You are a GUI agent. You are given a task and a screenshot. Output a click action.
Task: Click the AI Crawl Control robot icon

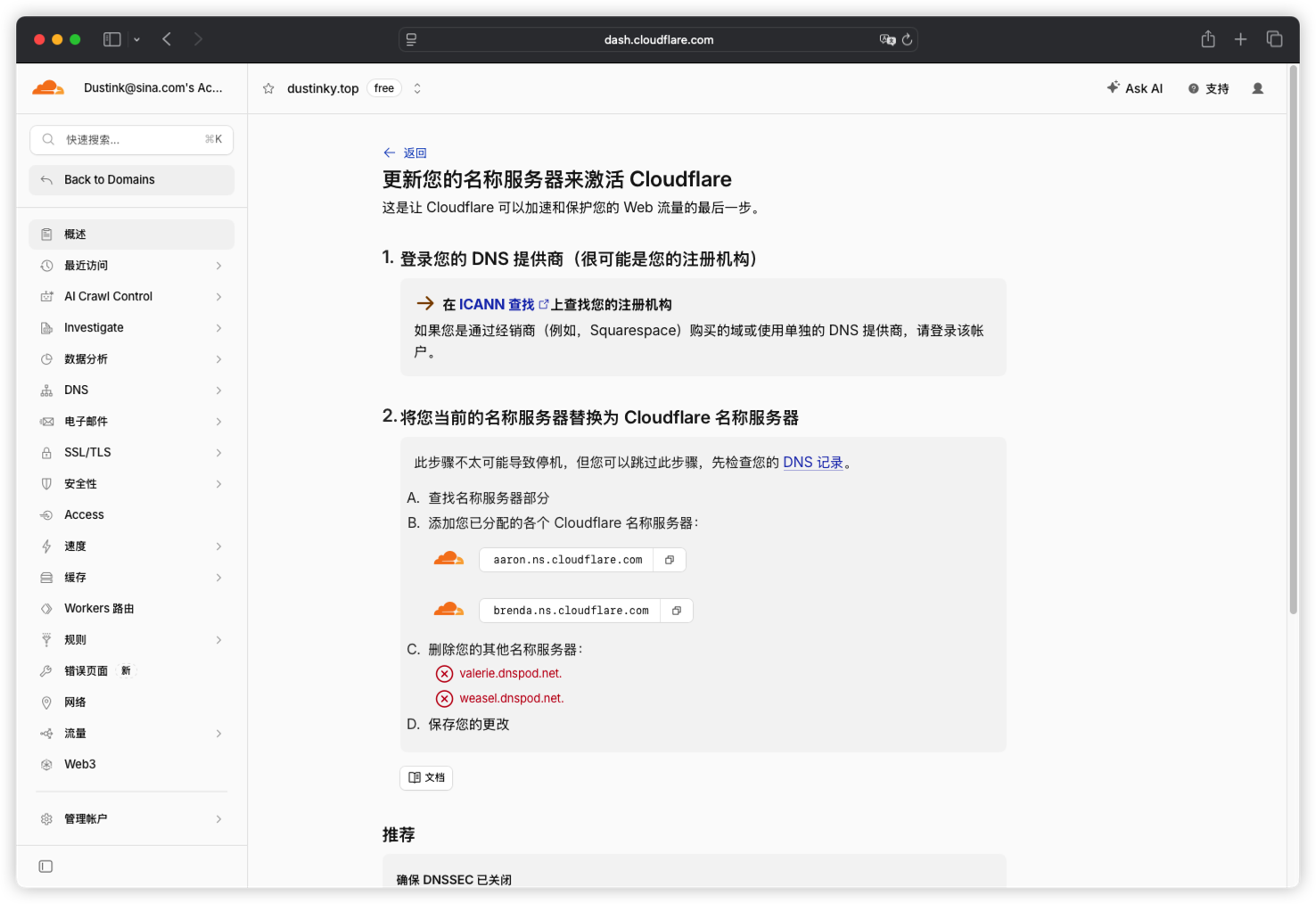click(x=46, y=297)
